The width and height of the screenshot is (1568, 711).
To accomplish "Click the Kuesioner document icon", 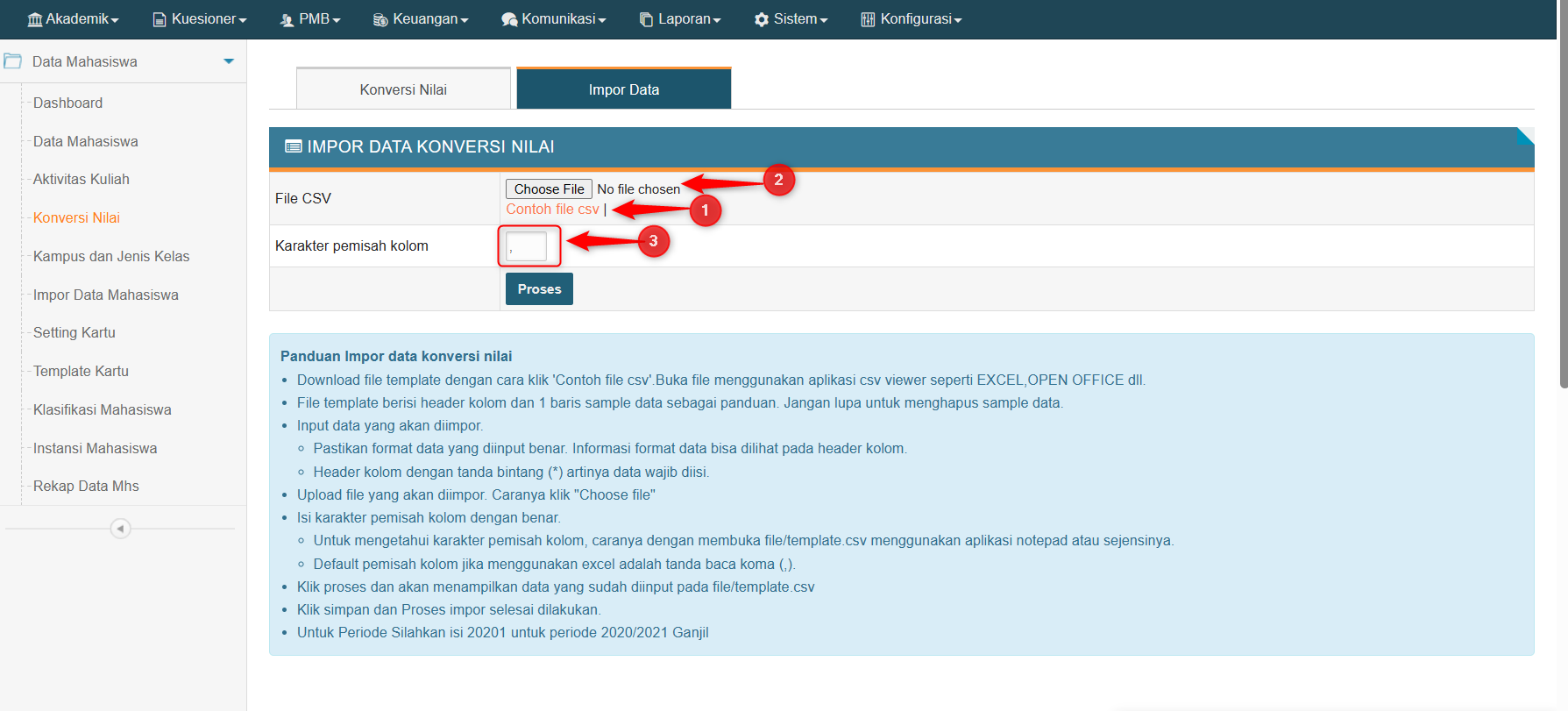I will coord(160,19).
